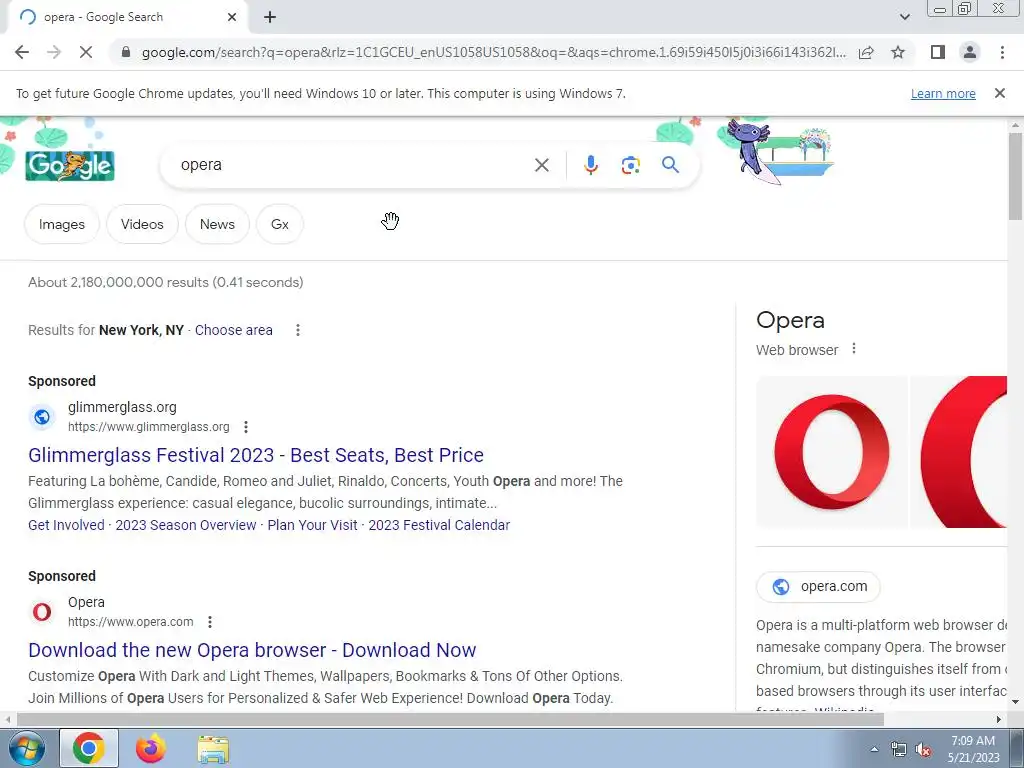Open new tab with plus button

[270, 18]
